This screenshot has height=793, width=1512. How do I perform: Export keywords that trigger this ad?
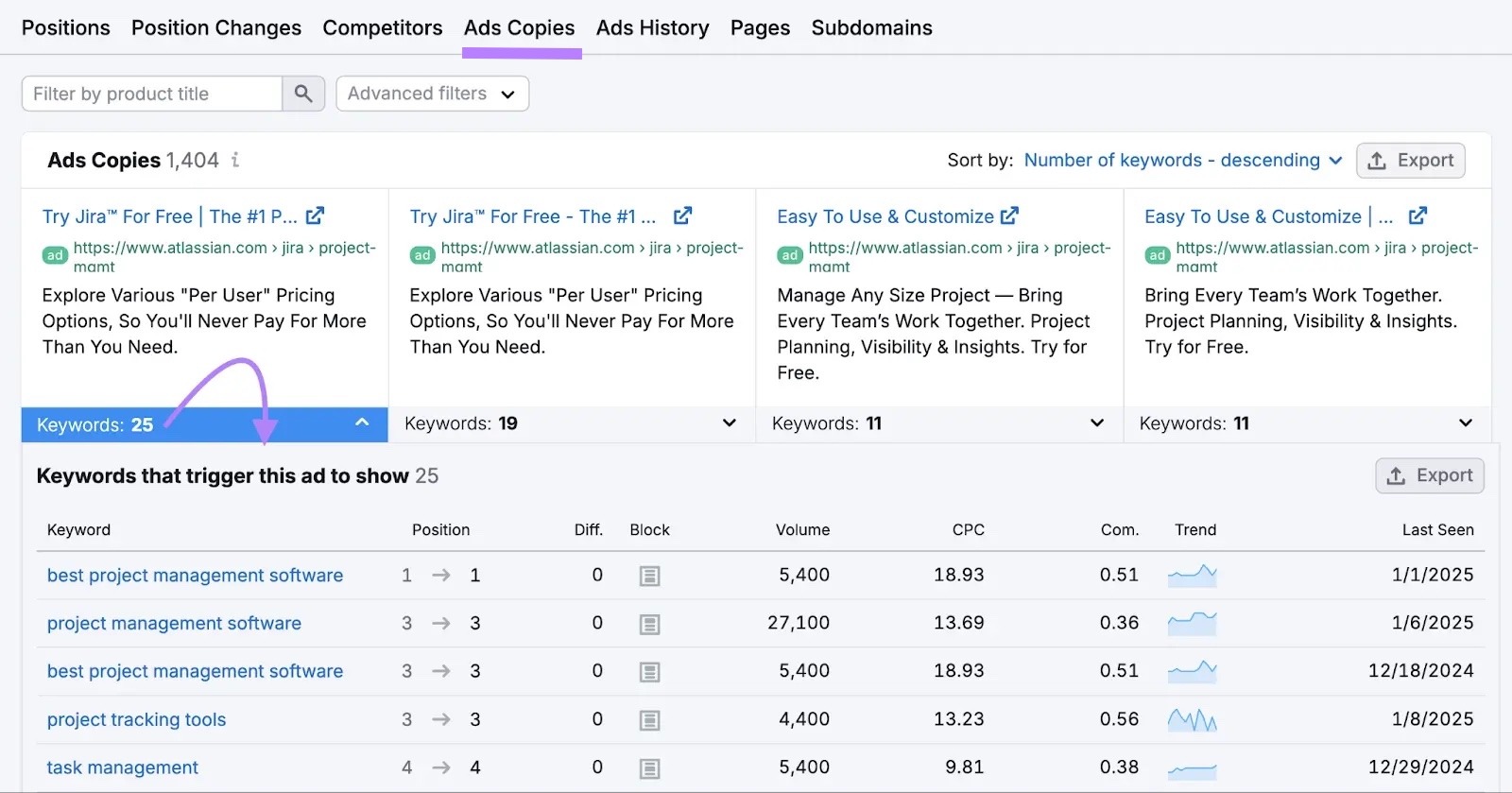pos(1429,475)
